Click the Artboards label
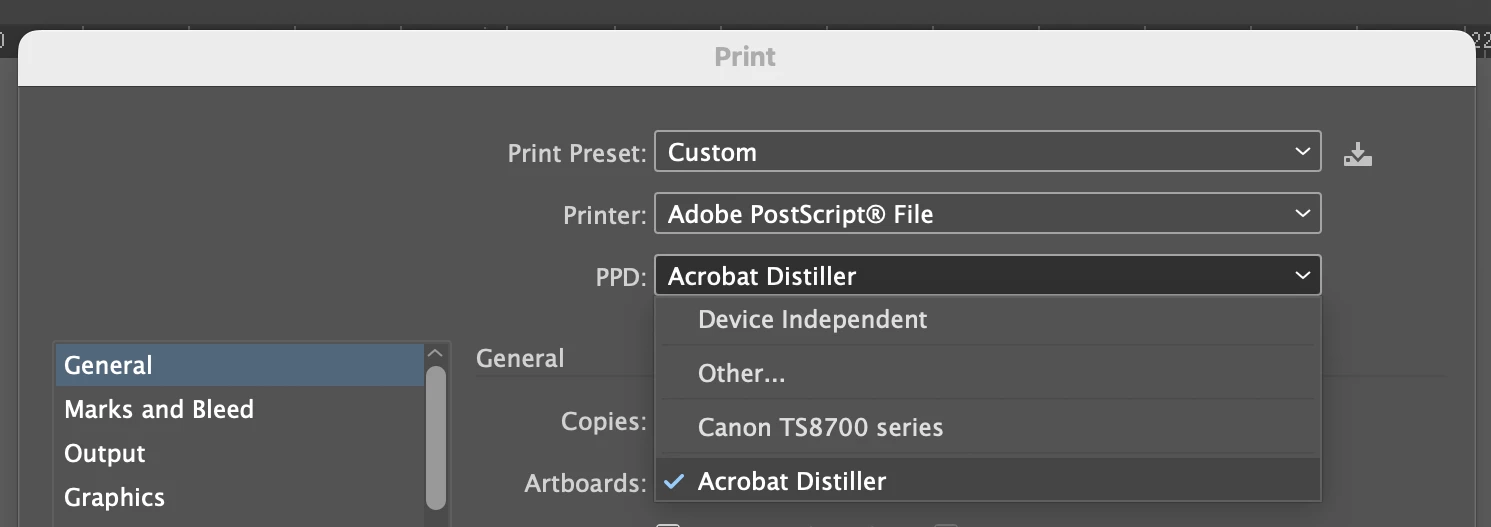The image size is (1491, 527). coord(585,484)
